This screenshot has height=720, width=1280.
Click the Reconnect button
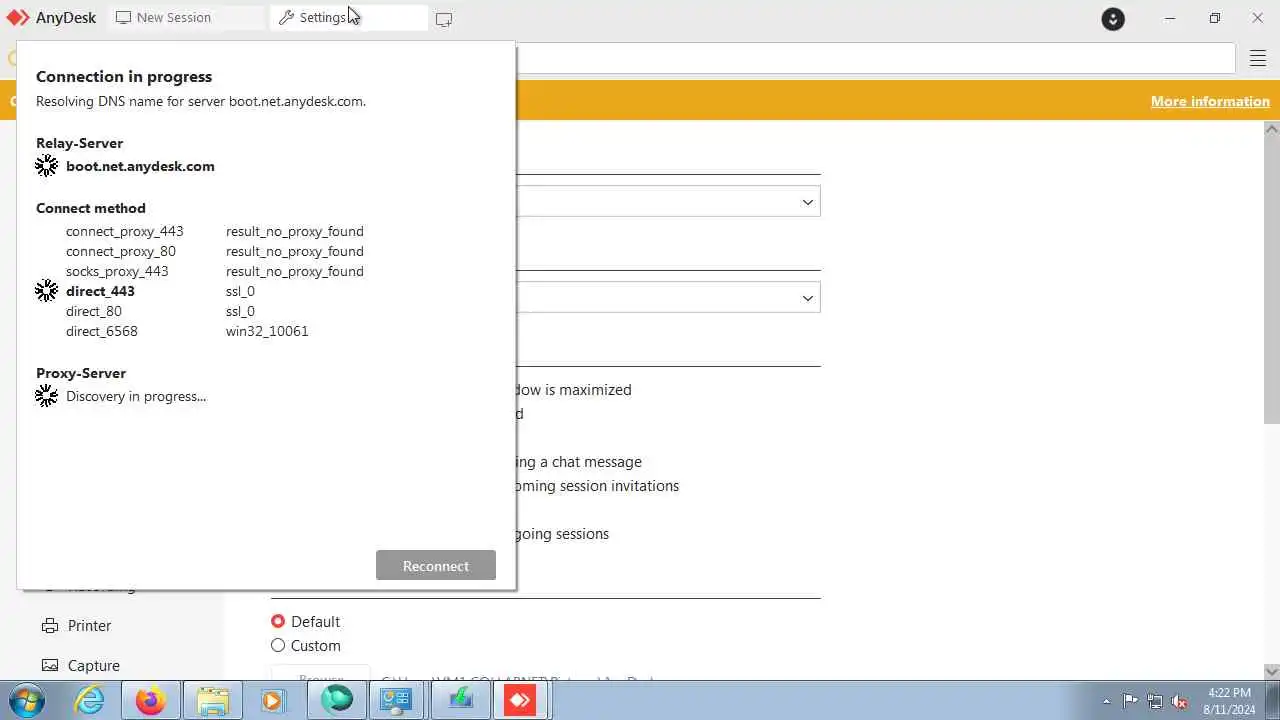[x=436, y=565]
